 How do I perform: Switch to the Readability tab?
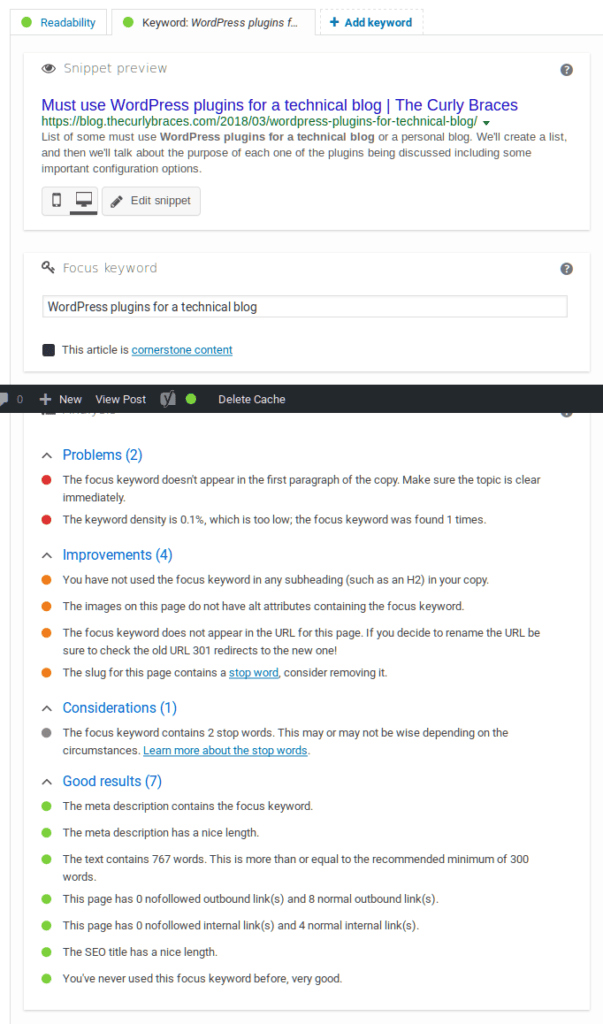(x=59, y=22)
